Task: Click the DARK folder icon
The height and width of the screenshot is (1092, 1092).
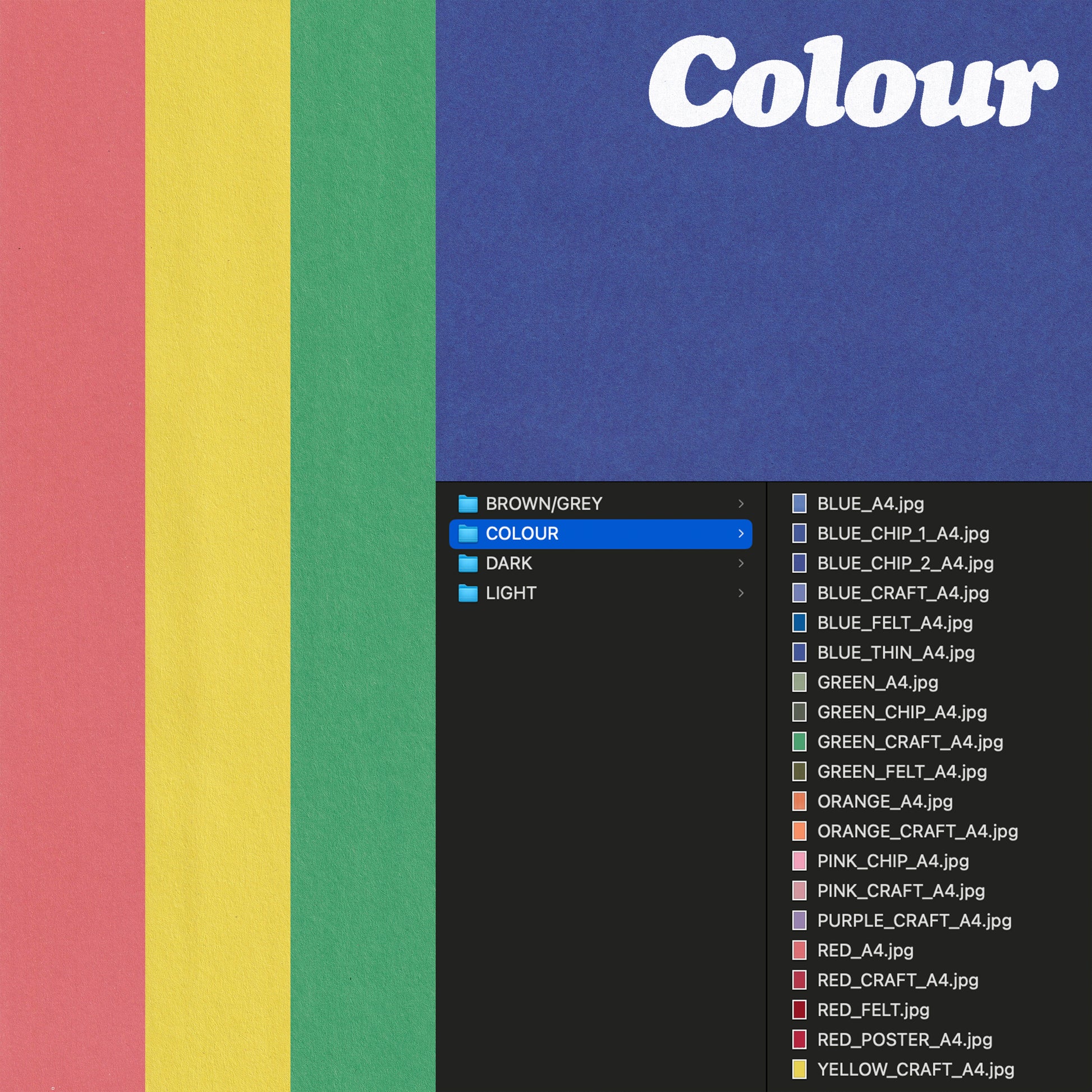Action: [x=467, y=563]
